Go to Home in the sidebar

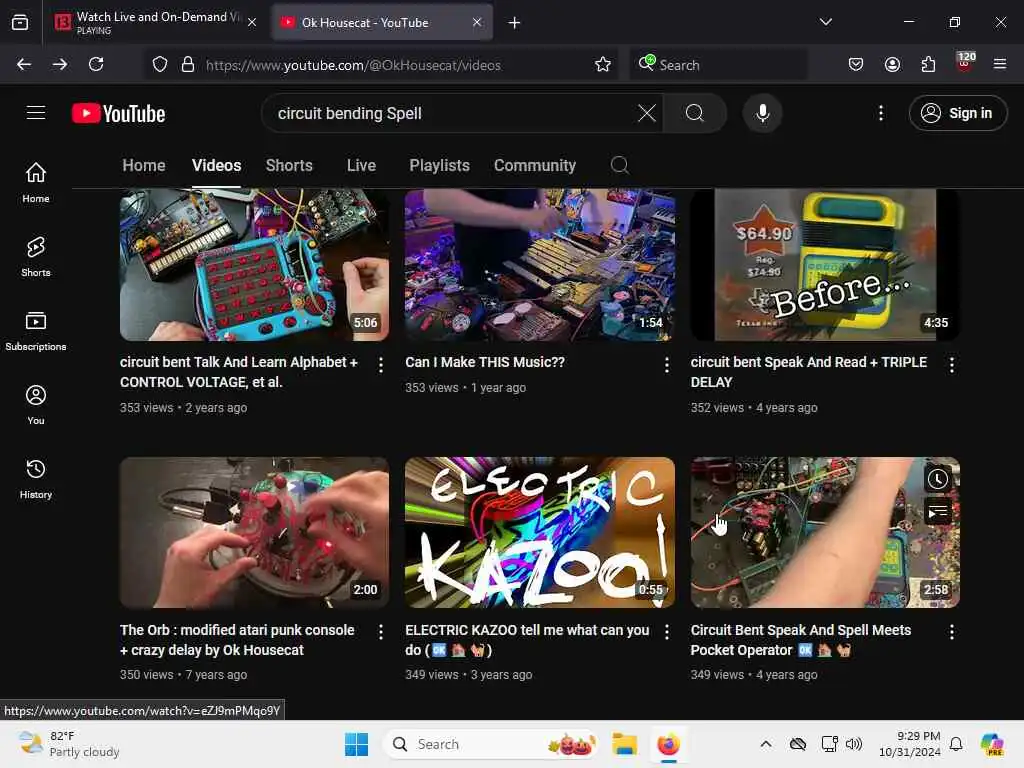(x=36, y=182)
